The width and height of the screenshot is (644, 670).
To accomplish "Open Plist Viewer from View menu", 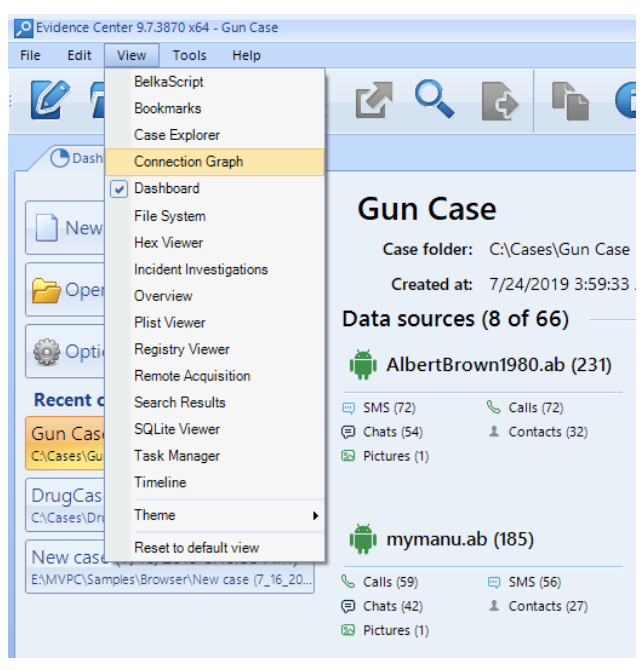I will click(215, 323).
